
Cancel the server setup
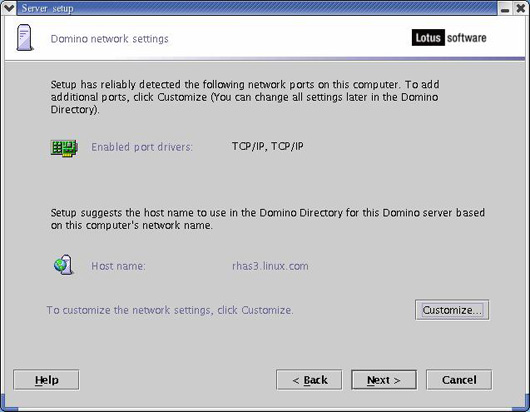point(459,380)
